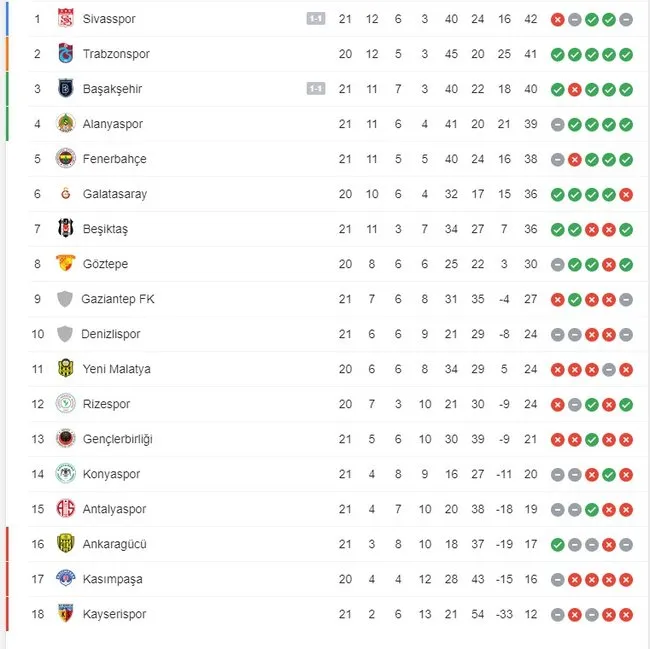Click the Göztepe team logo
Screen dimensions: 650x649
click(x=66, y=264)
